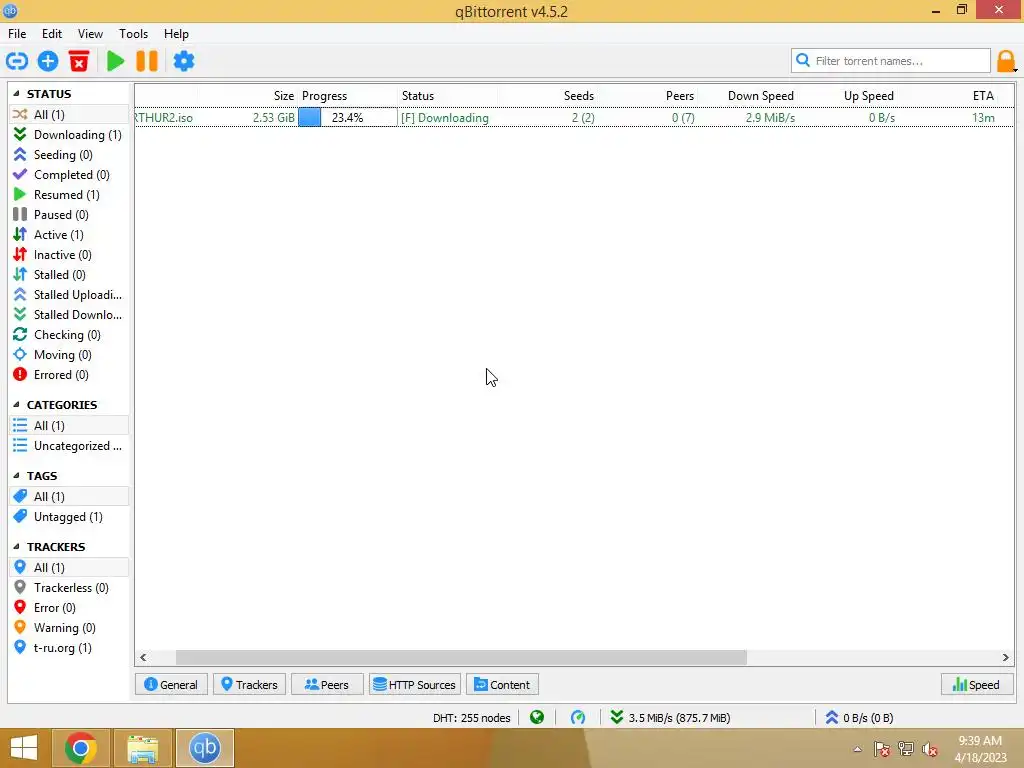
Task: Open the Speed graph button
Action: click(977, 684)
